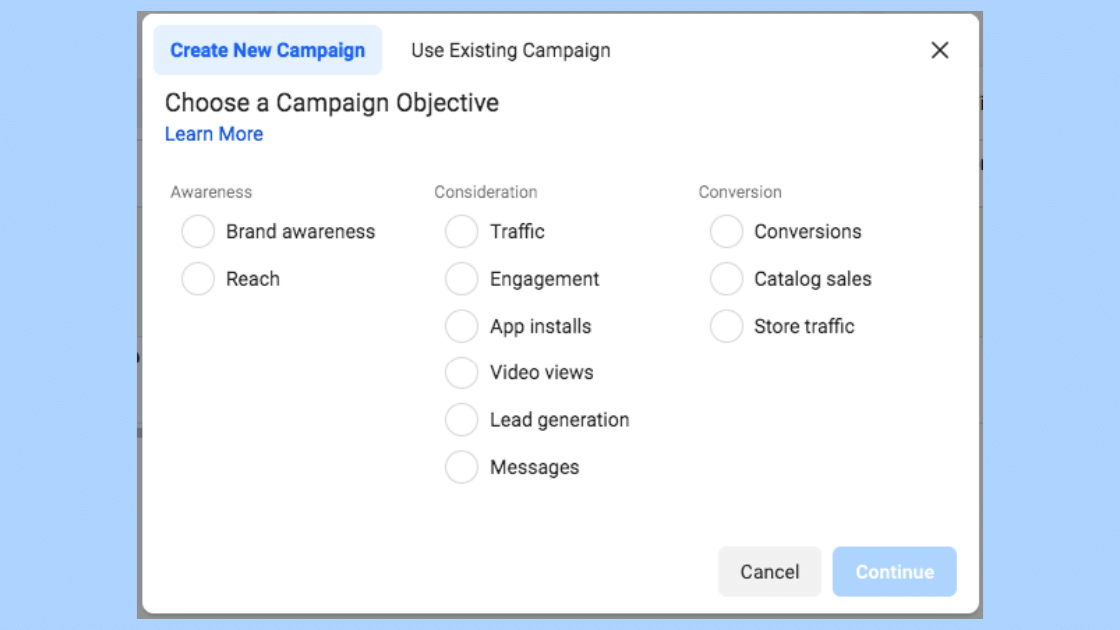The width and height of the screenshot is (1120, 630).
Task: Click the Consideration column header
Action: (486, 192)
